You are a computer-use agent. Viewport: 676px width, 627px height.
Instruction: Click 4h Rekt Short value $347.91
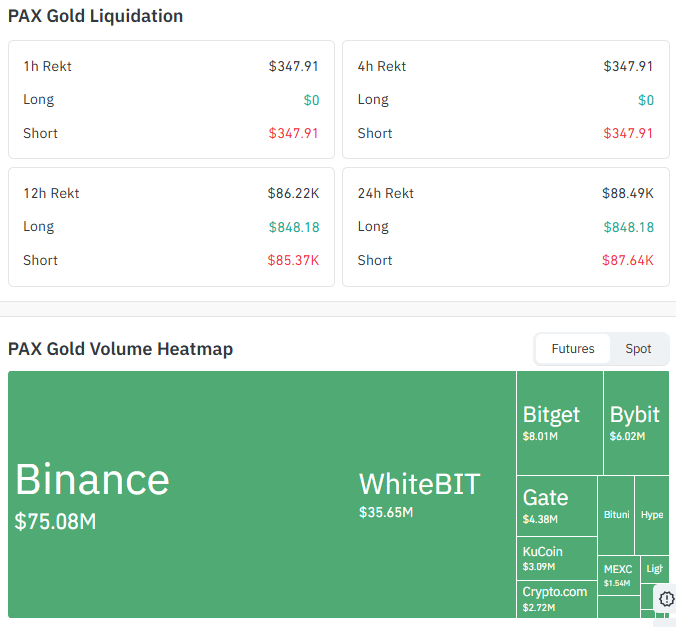(x=628, y=133)
